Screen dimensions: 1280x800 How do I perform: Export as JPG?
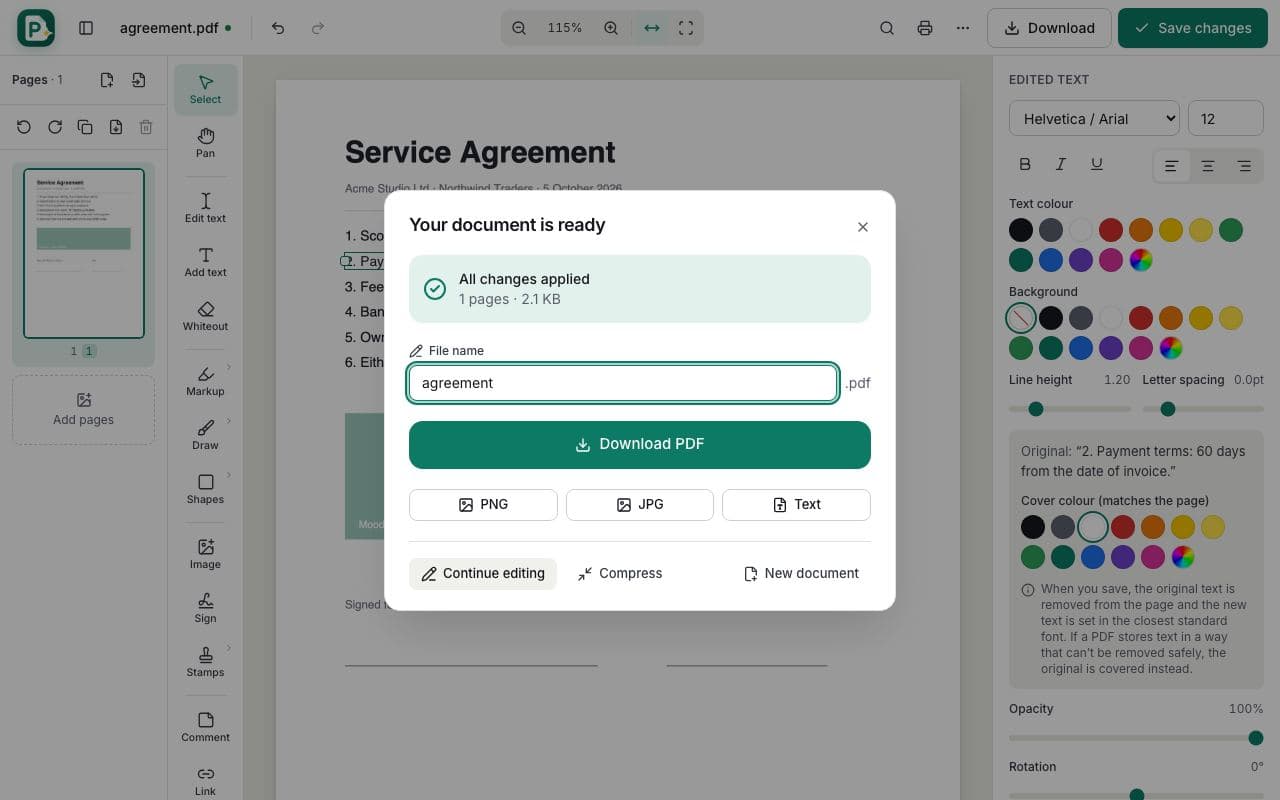point(640,505)
